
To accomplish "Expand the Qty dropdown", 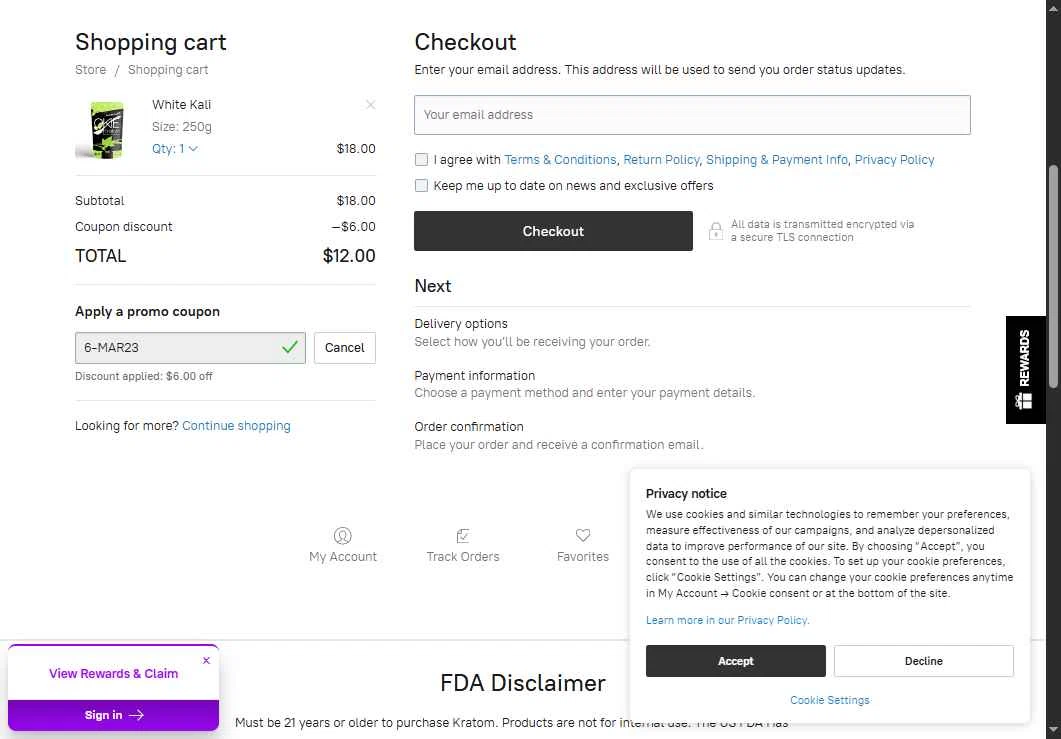I will click(175, 148).
